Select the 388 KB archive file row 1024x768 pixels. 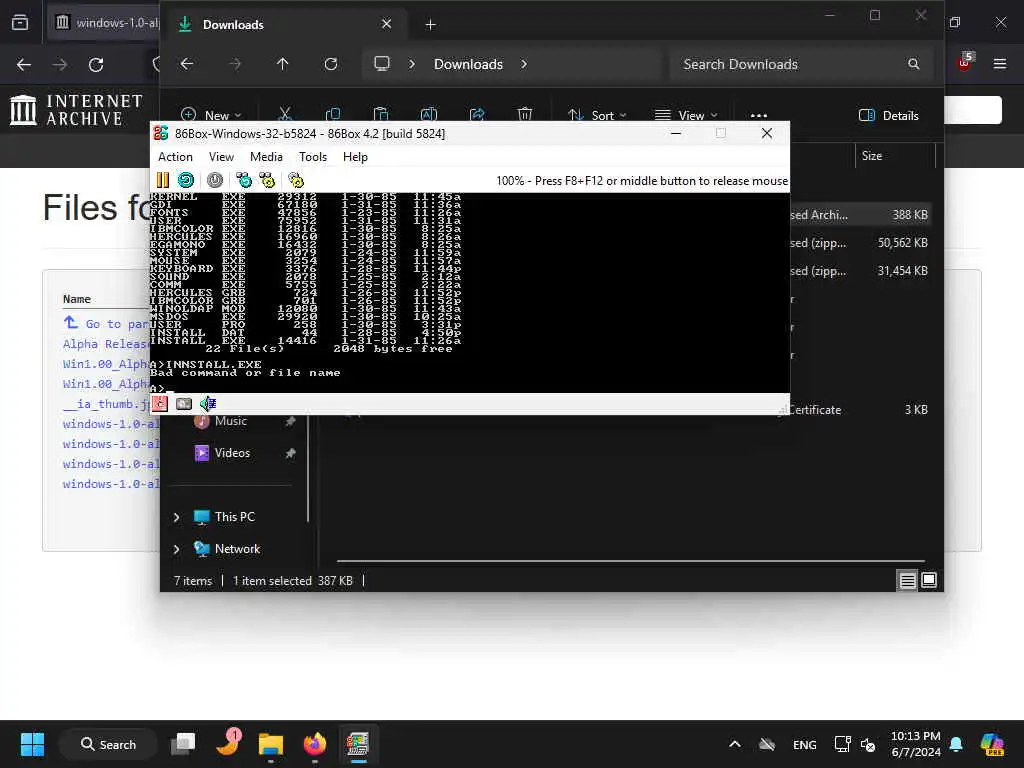(859, 215)
